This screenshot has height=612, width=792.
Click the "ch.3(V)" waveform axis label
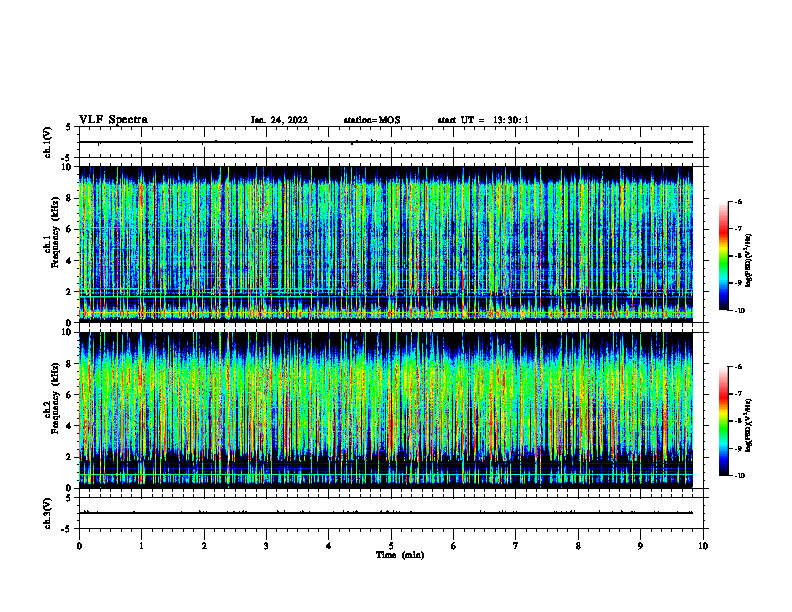[x=48, y=513]
